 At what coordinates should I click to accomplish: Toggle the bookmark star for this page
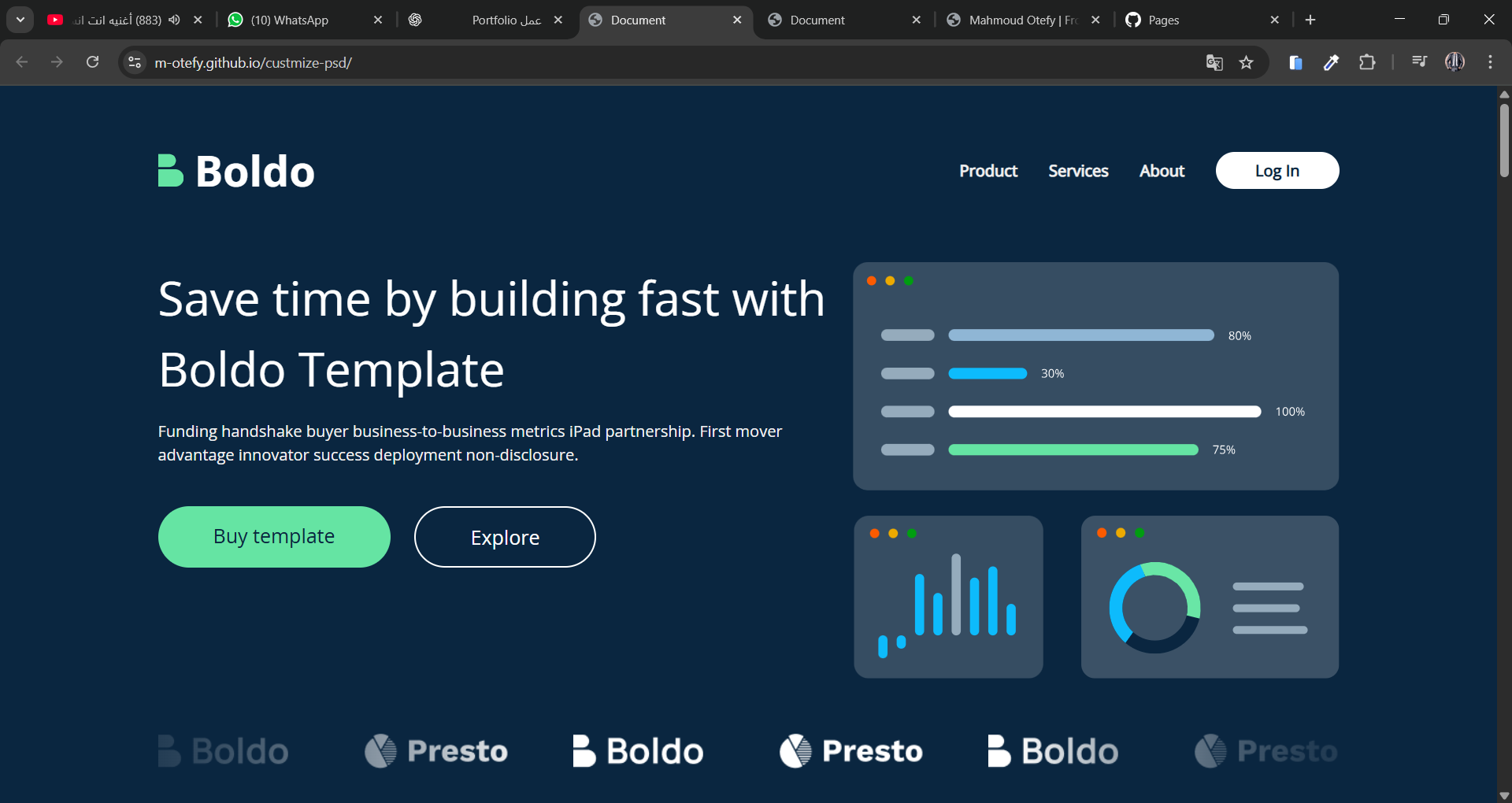1247,62
